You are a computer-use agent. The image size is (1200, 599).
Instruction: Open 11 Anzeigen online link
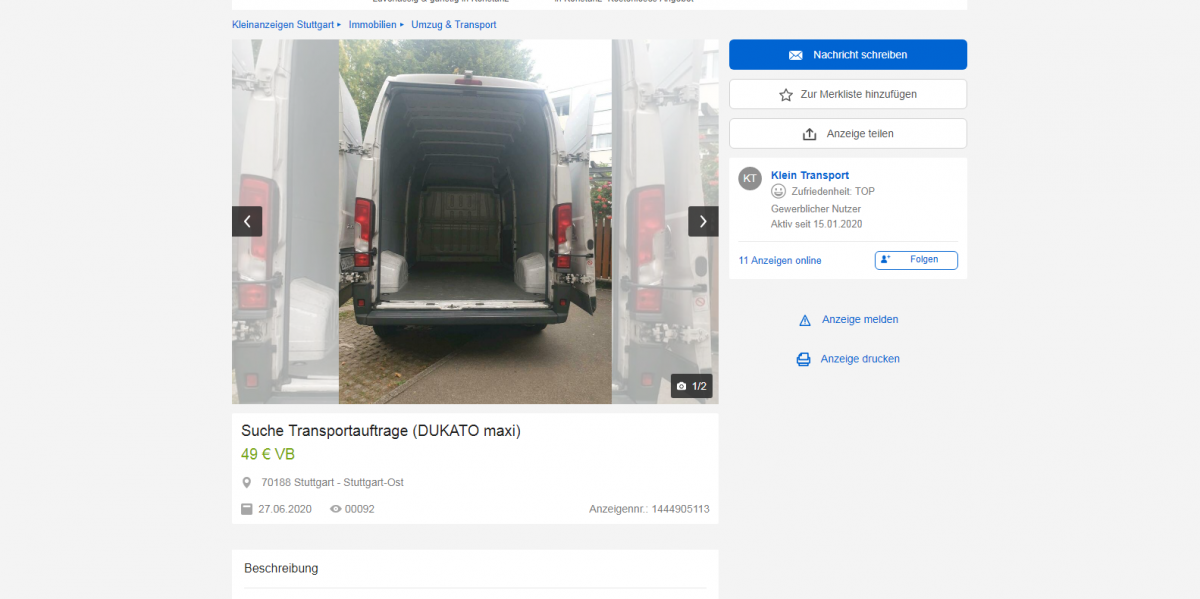[780, 261]
